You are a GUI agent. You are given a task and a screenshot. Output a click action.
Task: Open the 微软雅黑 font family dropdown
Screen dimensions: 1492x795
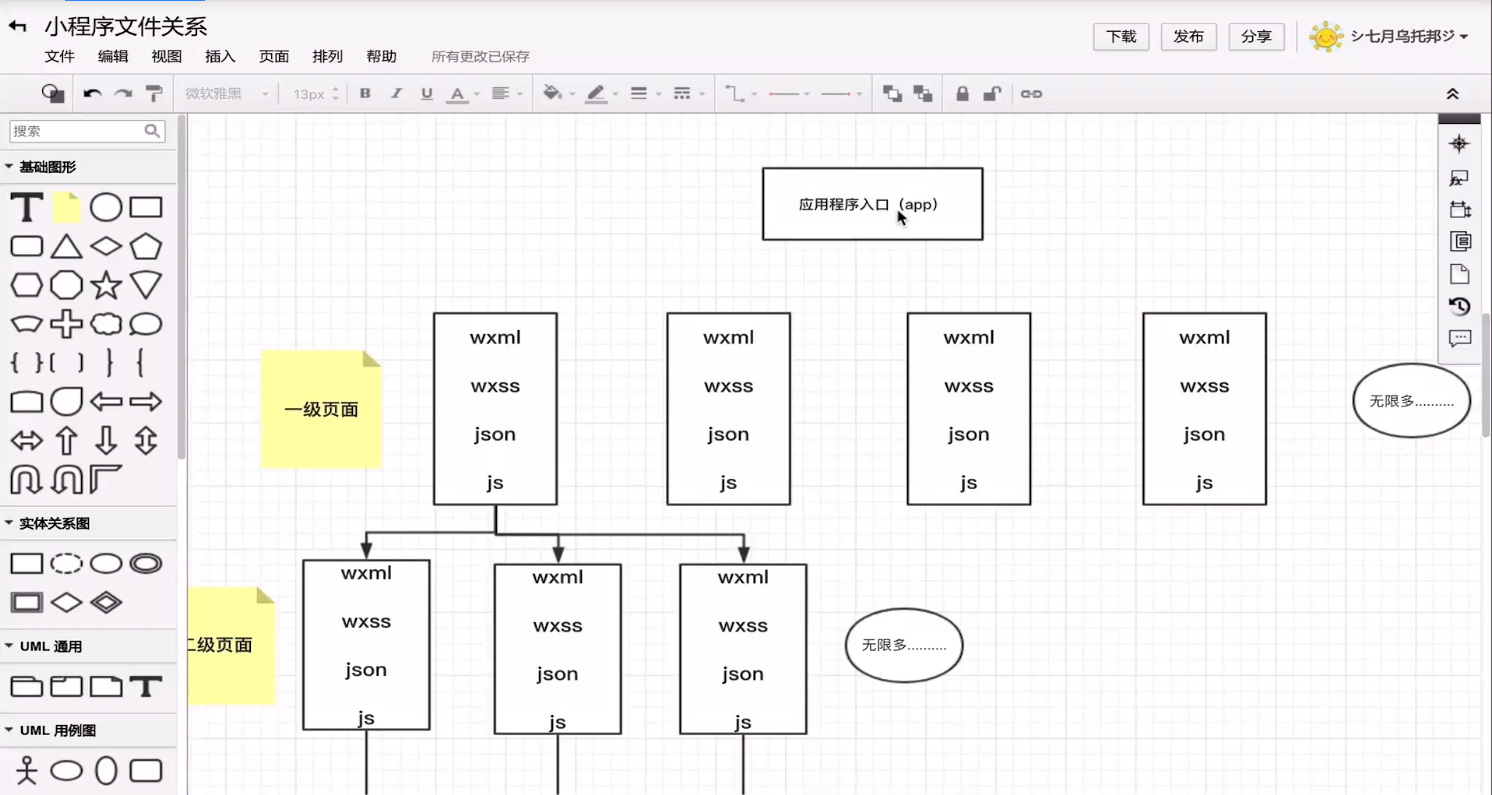(x=227, y=94)
